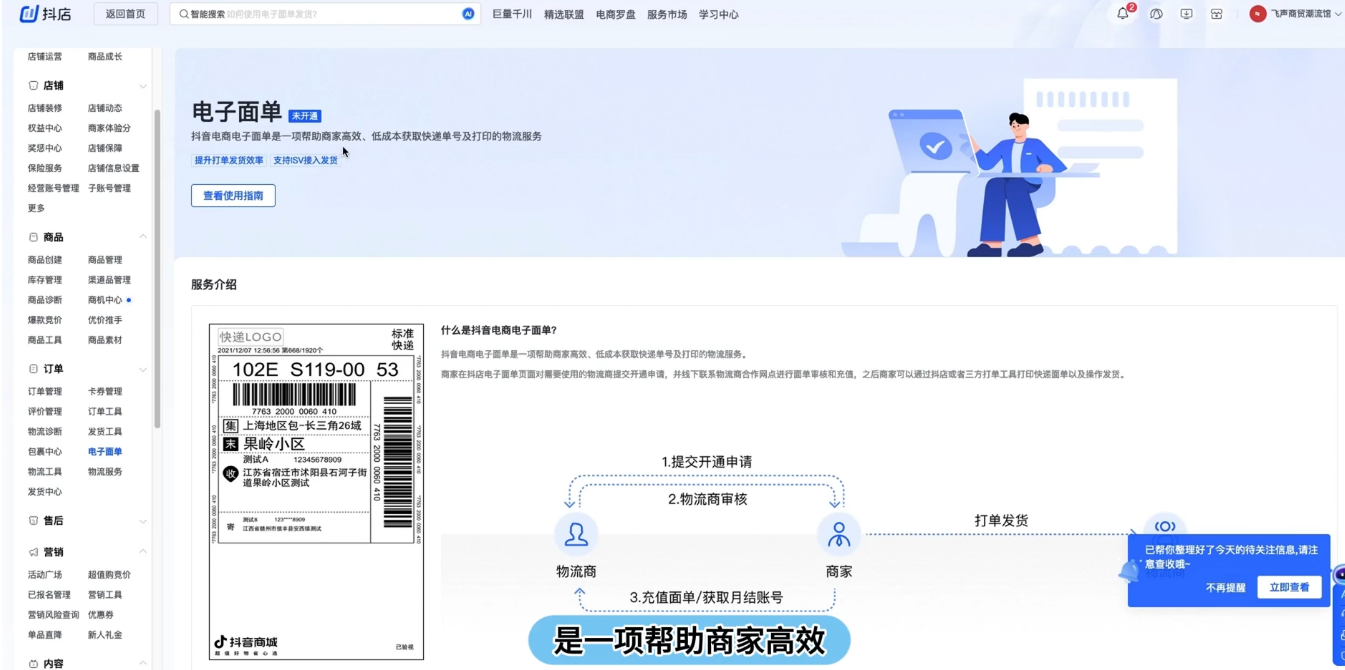Image resolution: width=1345 pixels, height=670 pixels.
Task: Open 活动广场 in the sidebar
Action: [45, 575]
